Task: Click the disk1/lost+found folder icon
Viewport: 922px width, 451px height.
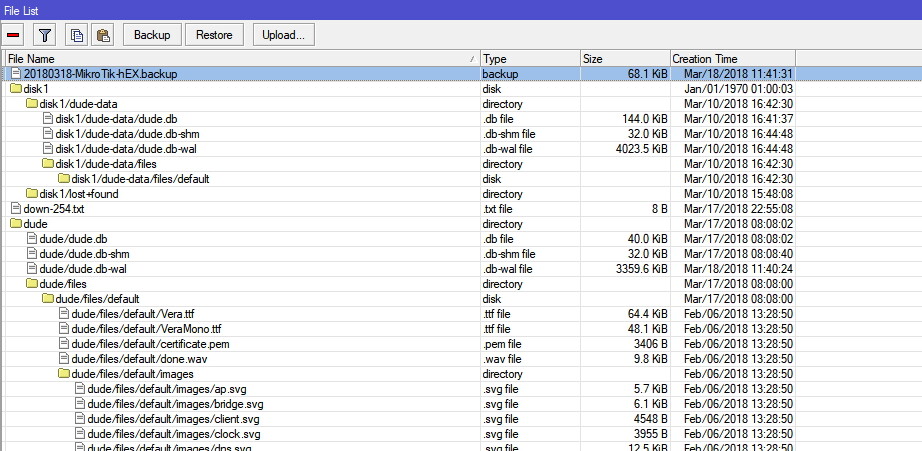Action: [x=32, y=193]
